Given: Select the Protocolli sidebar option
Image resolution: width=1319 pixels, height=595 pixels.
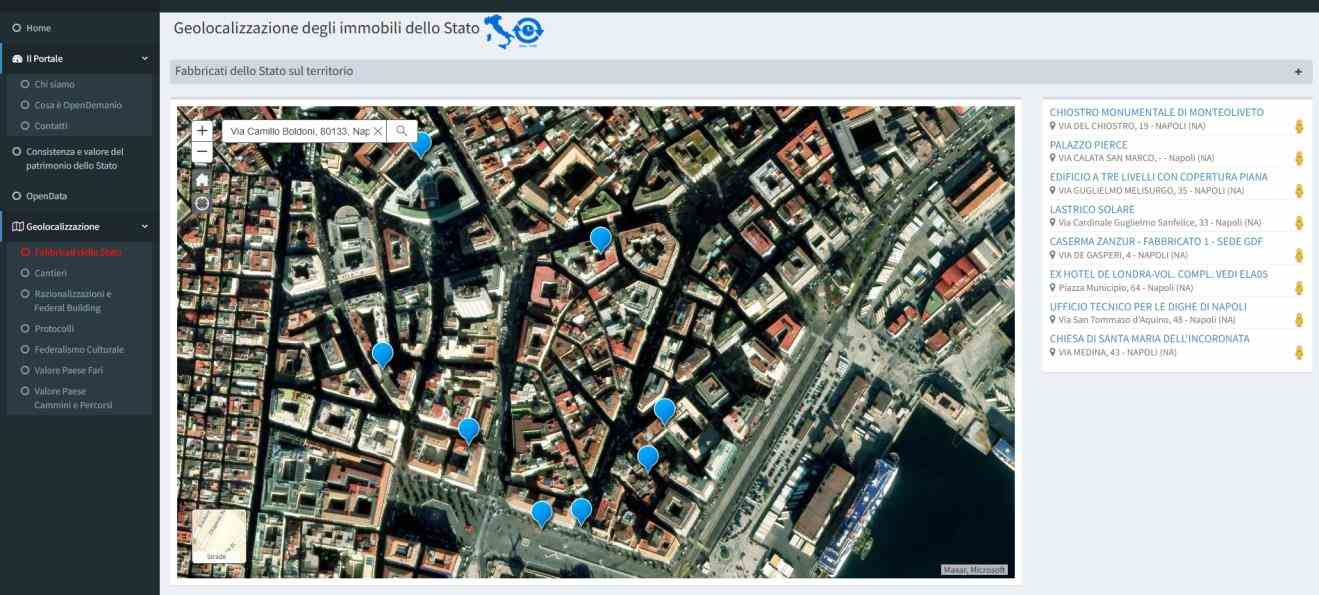Looking at the screenshot, I should (x=54, y=328).
